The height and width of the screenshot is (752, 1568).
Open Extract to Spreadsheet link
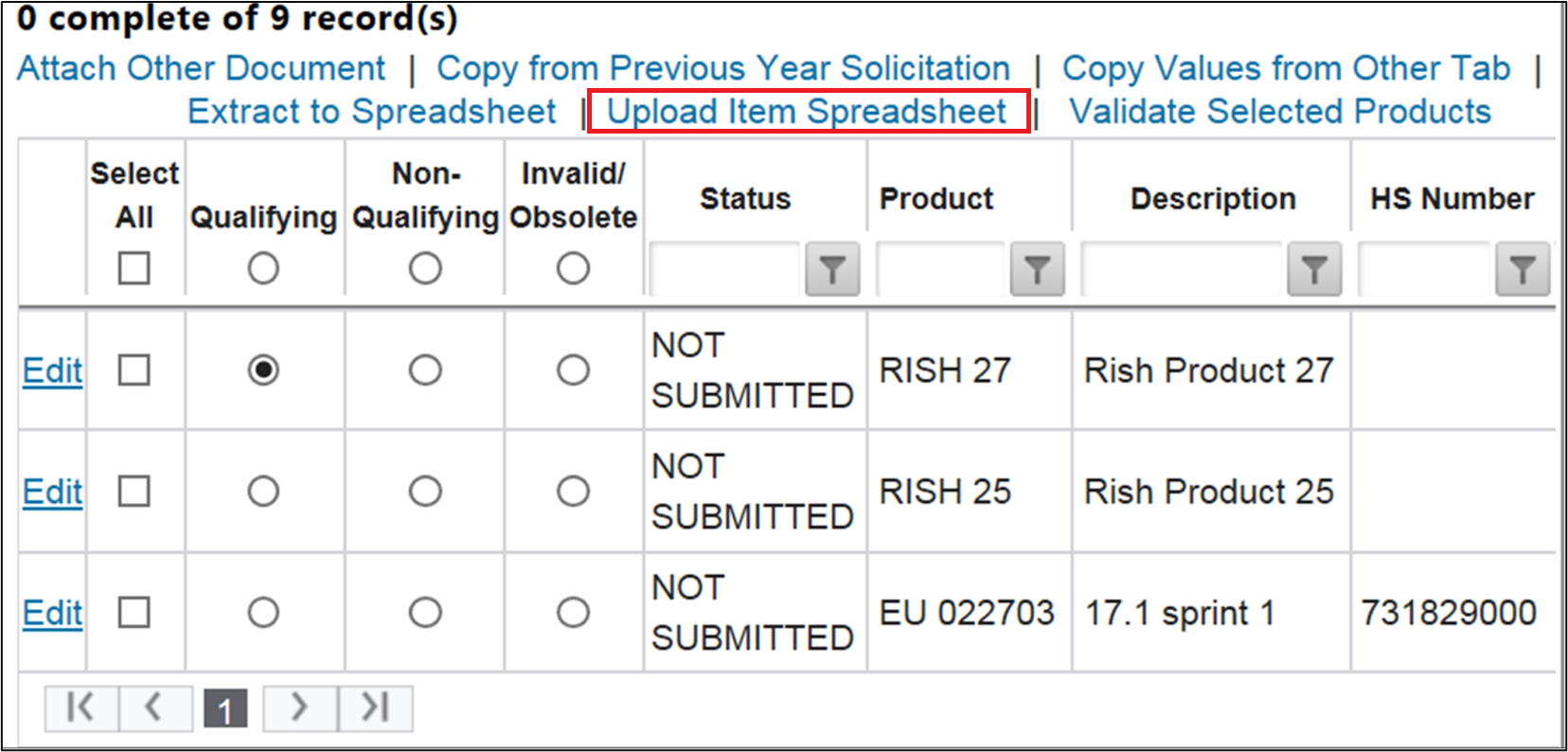372,111
